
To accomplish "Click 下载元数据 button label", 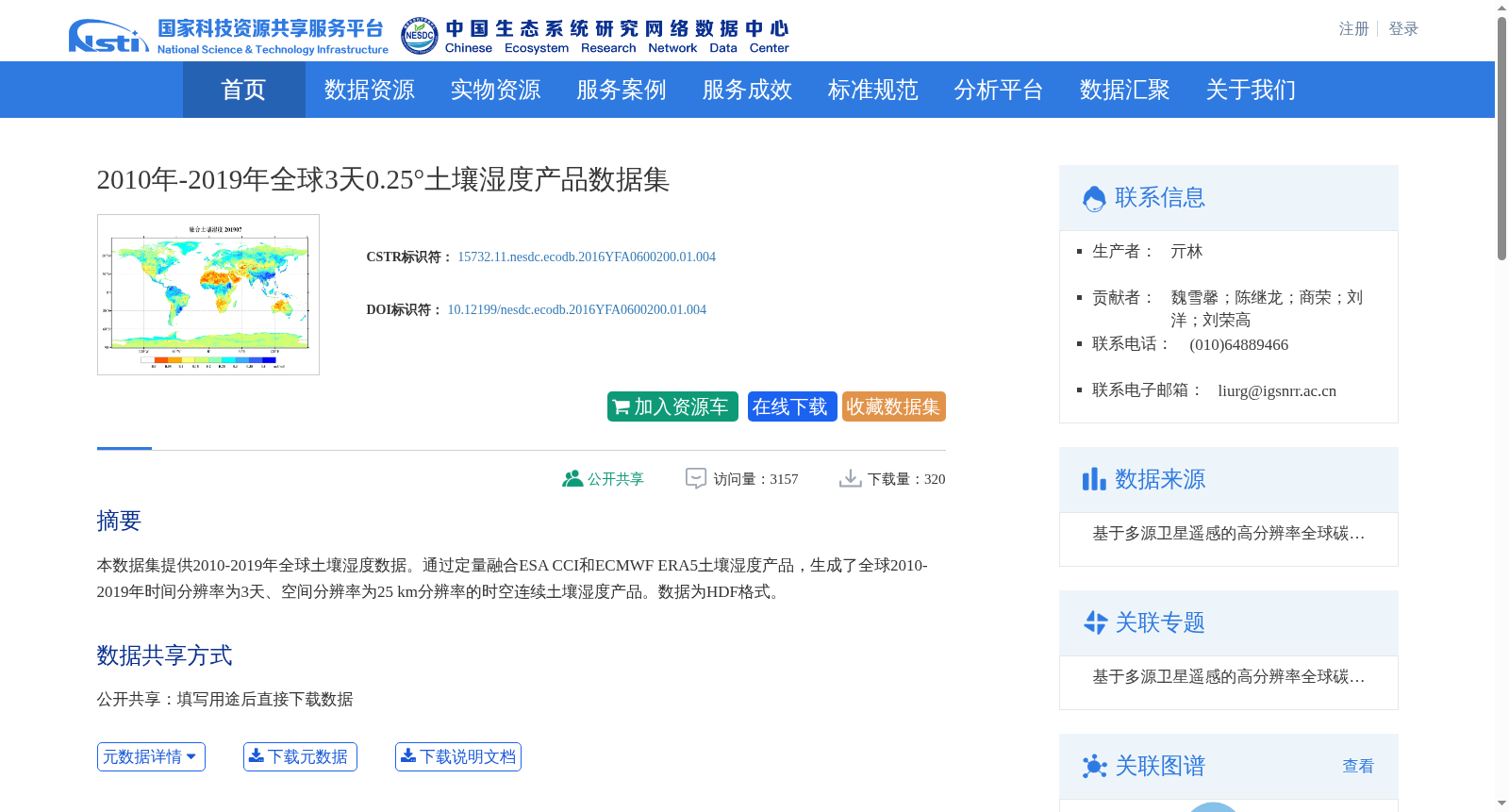I will (x=307, y=756).
